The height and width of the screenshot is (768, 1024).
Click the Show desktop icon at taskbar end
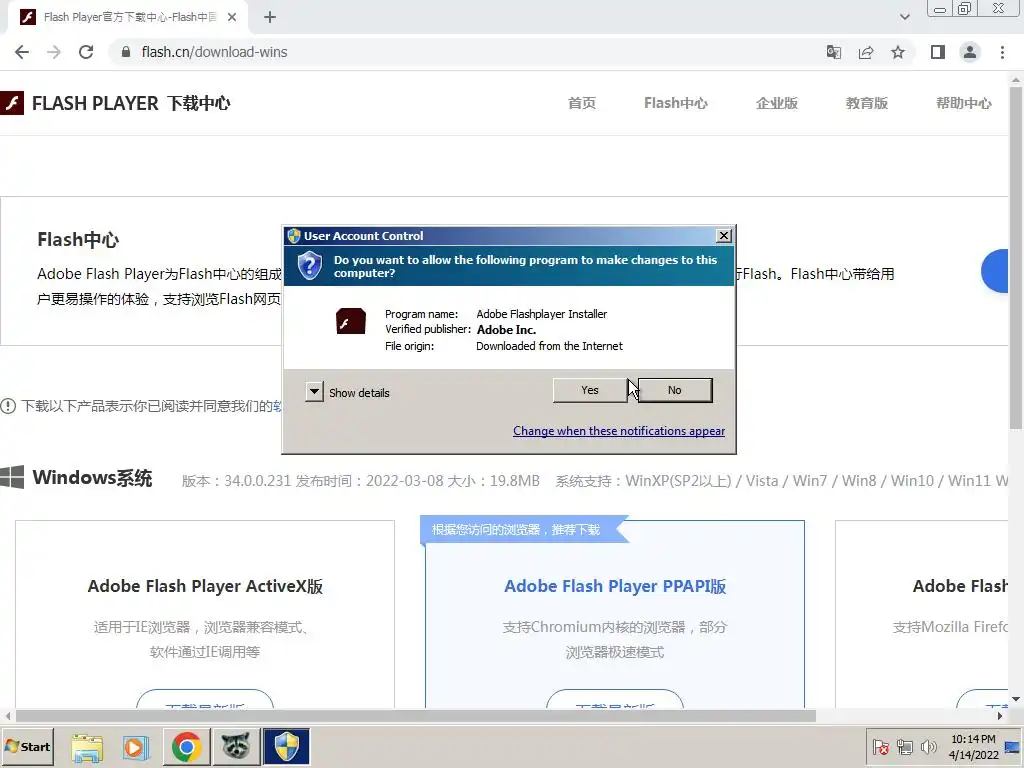tap(1013, 747)
